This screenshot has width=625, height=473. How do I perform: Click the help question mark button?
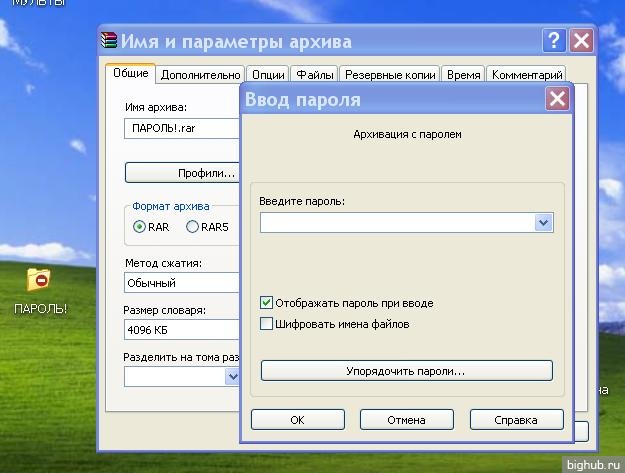click(553, 41)
